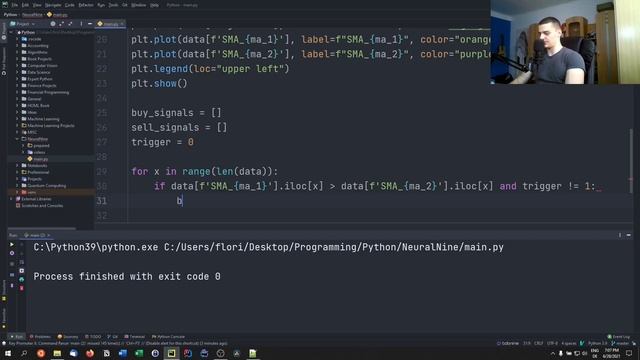
Task: Show hidden system tray icons
Action: [x=553, y=353]
